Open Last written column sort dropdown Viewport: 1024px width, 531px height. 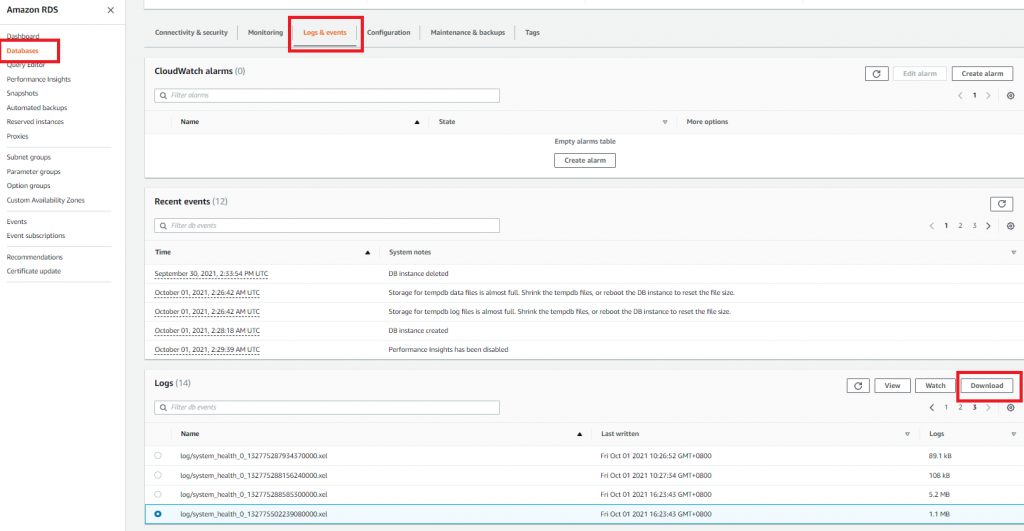click(x=907, y=434)
